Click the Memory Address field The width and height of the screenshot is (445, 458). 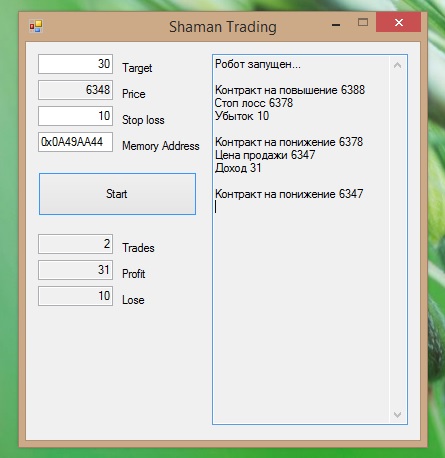[x=76, y=142]
